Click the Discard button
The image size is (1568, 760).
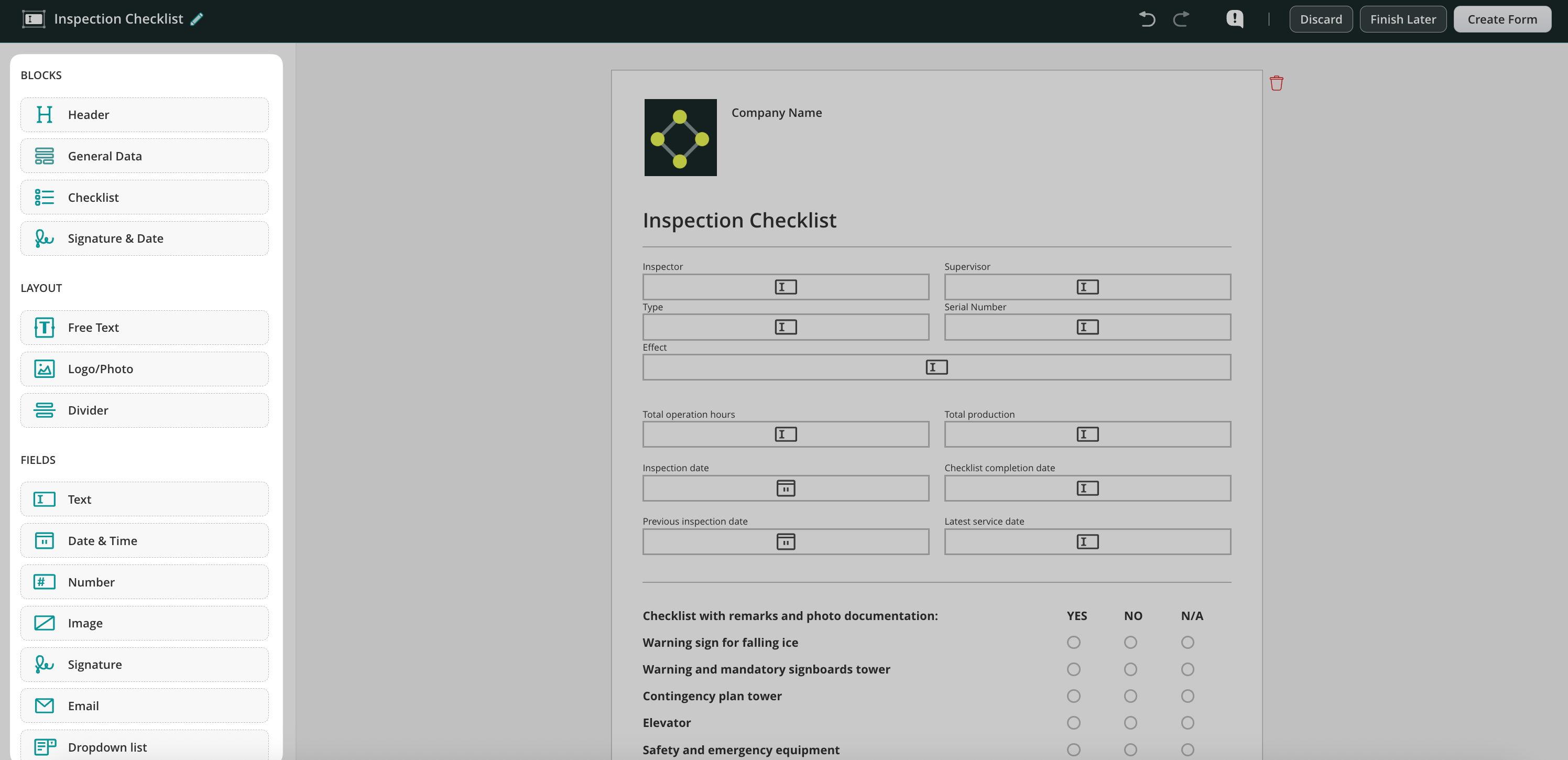1321,19
